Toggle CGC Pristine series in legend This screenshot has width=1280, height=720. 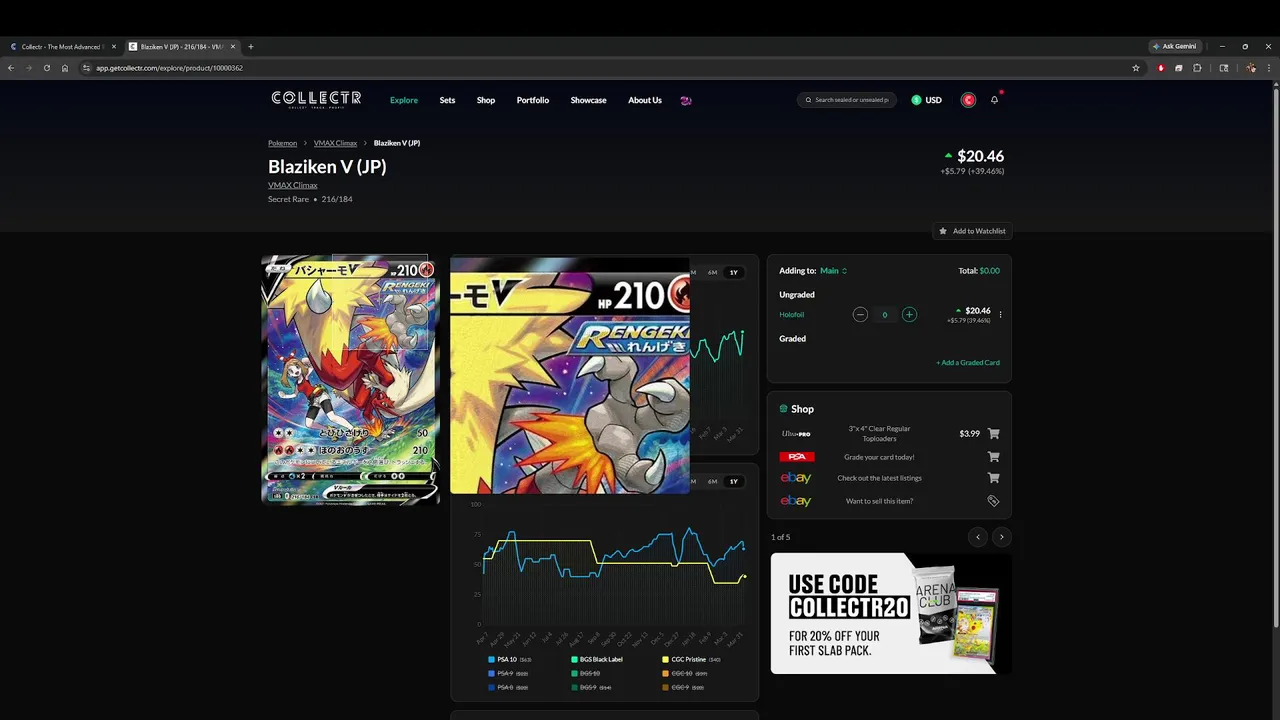point(692,660)
